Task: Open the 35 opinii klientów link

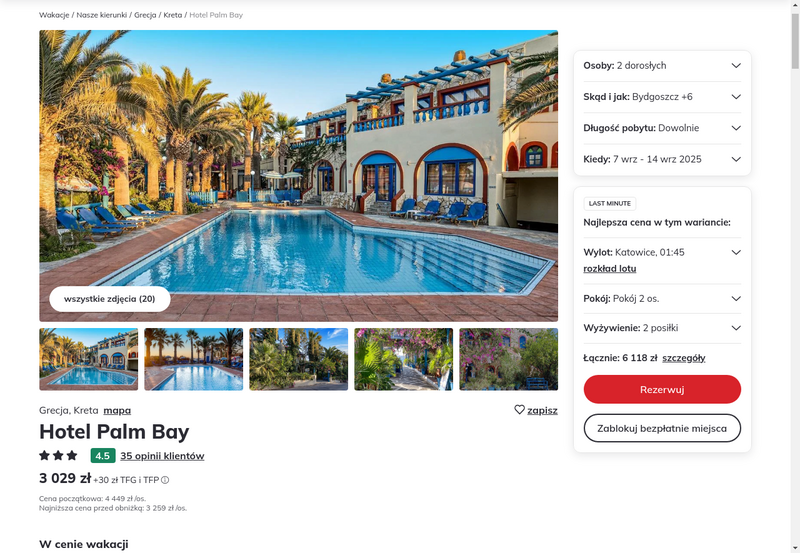Action: click(x=162, y=456)
